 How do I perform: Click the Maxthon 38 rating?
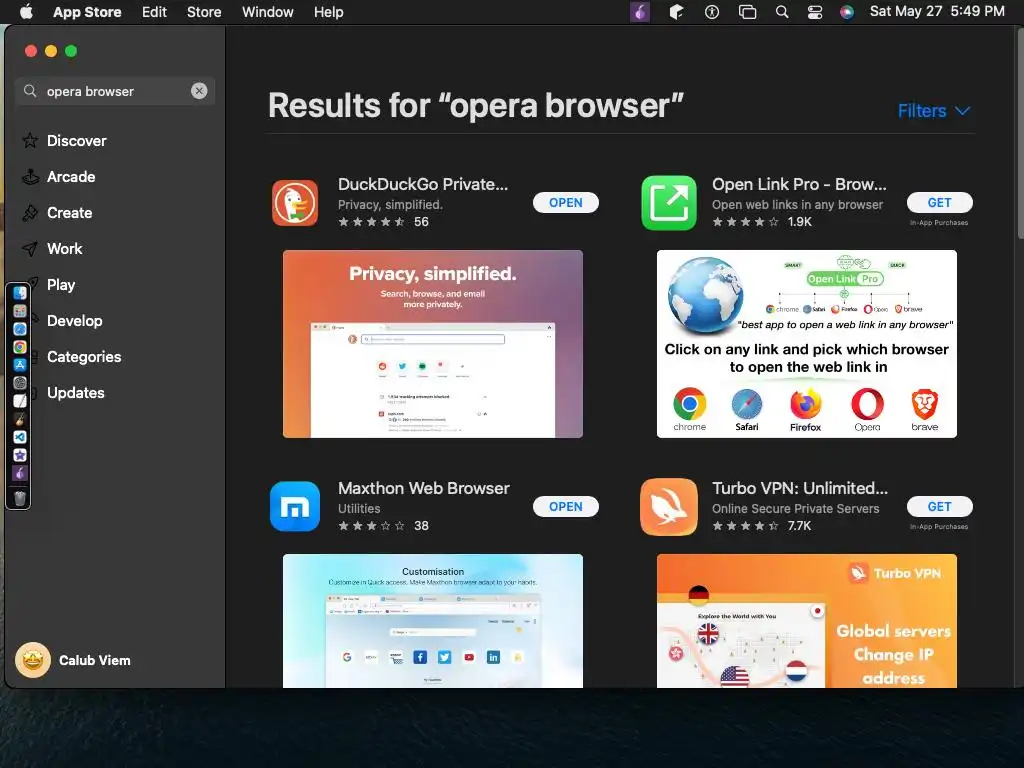click(x=383, y=526)
